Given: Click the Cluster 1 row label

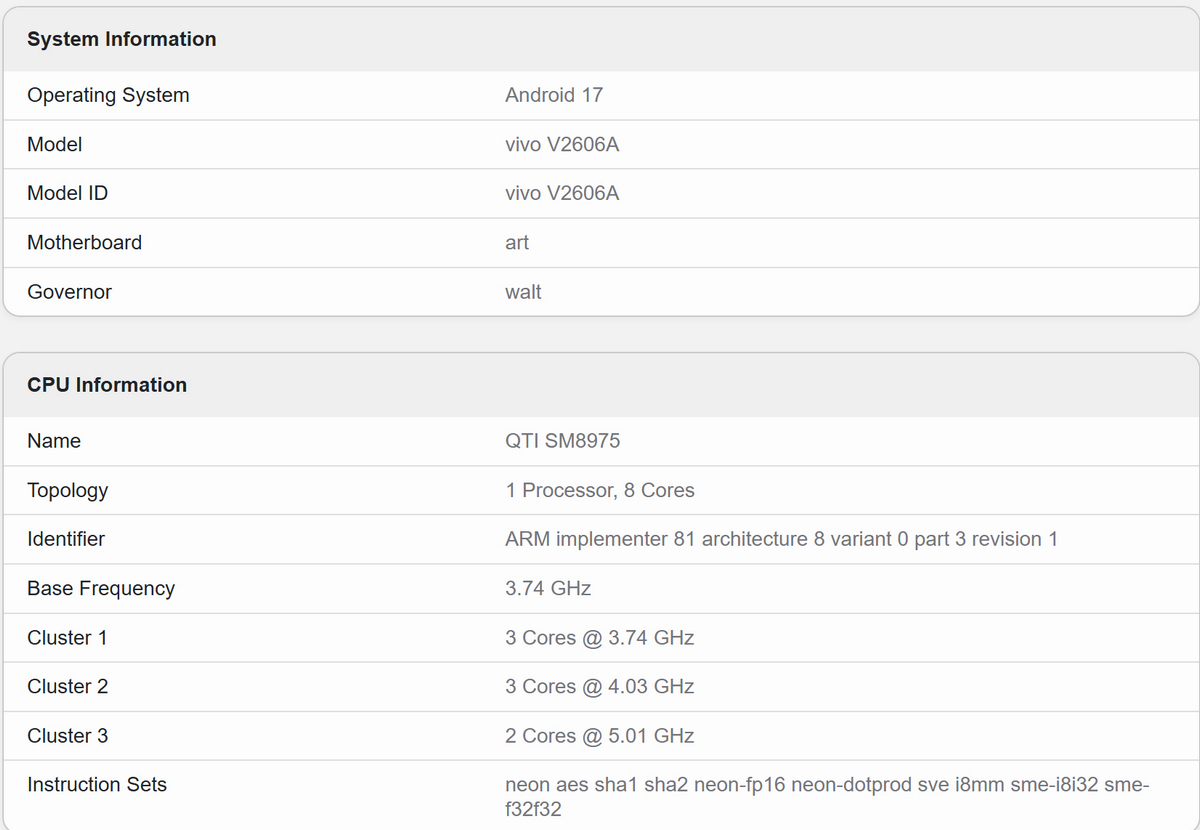Looking at the screenshot, I should coord(67,637).
